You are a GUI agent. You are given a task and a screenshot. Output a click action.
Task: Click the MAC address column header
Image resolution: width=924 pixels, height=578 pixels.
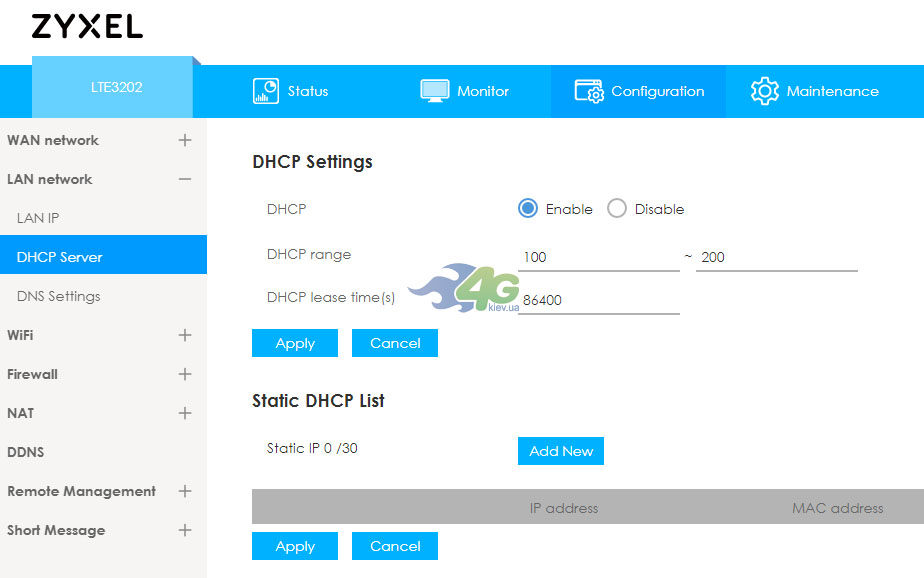point(837,508)
